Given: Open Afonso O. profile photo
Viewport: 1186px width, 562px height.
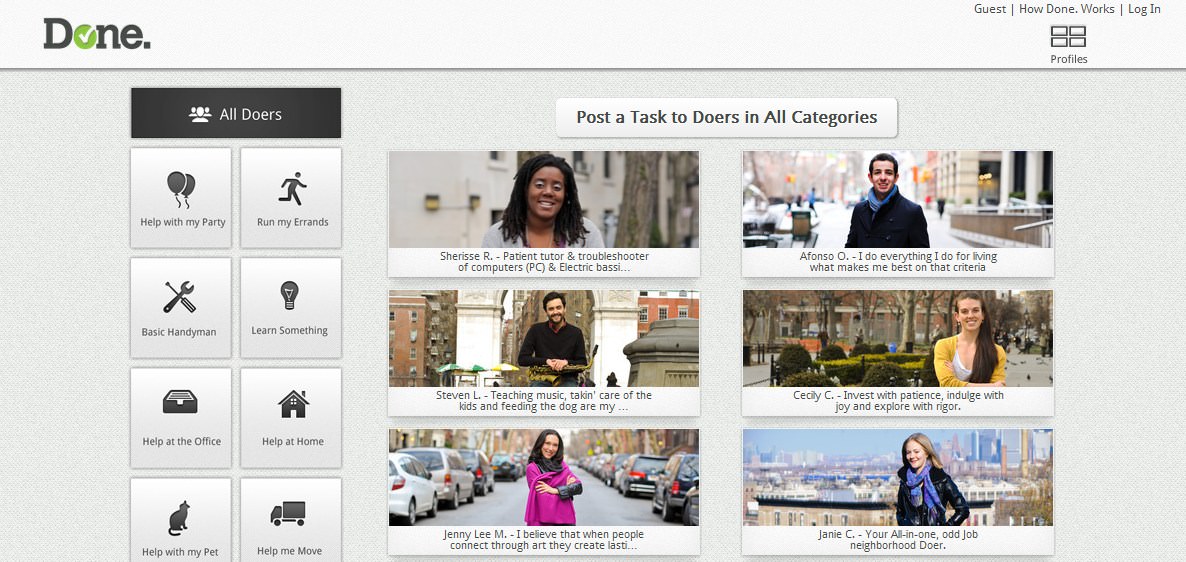Looking at the screenshot, I should (898, 199).
